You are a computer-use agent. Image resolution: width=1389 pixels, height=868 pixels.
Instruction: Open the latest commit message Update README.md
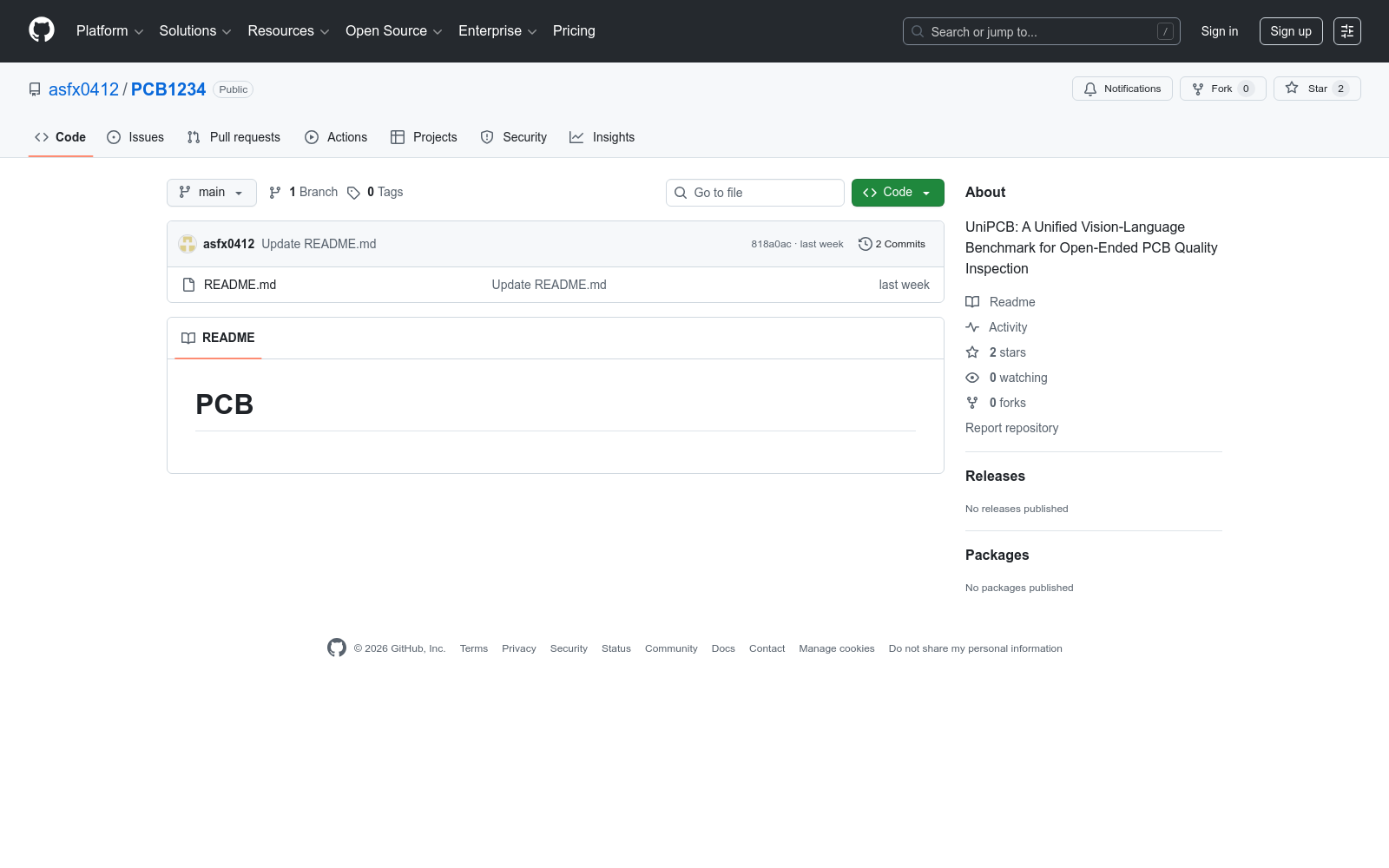(319, 244)
